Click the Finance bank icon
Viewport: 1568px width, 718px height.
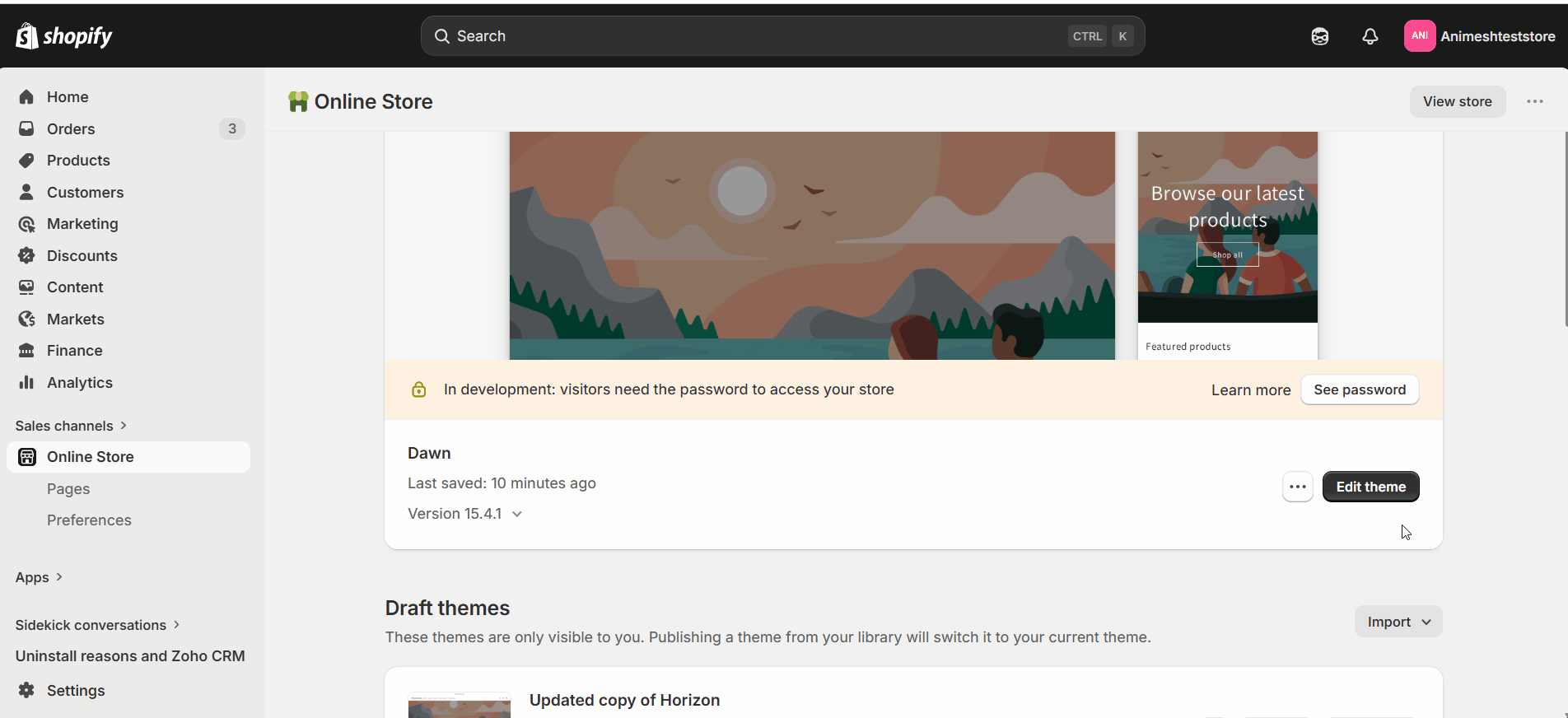(x=26, y=351)
